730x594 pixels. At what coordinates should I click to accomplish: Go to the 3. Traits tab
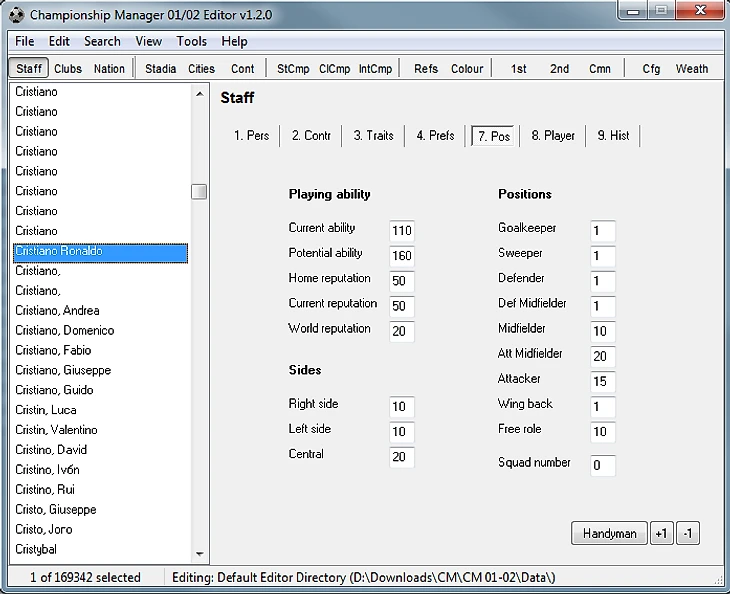click(x=373, y=135)
